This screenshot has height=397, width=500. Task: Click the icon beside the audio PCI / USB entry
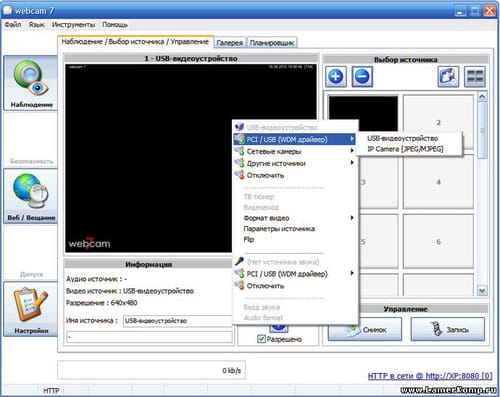[x=239, y=274]
